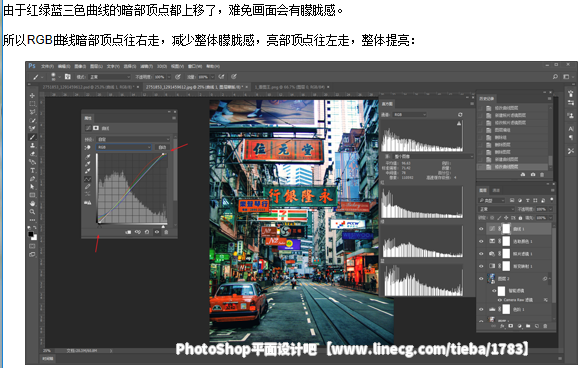Viewport: 584px width, 368px height.
Task: Click the black-point eyedropper in Curves panel
Action: (x=88, y=157)
